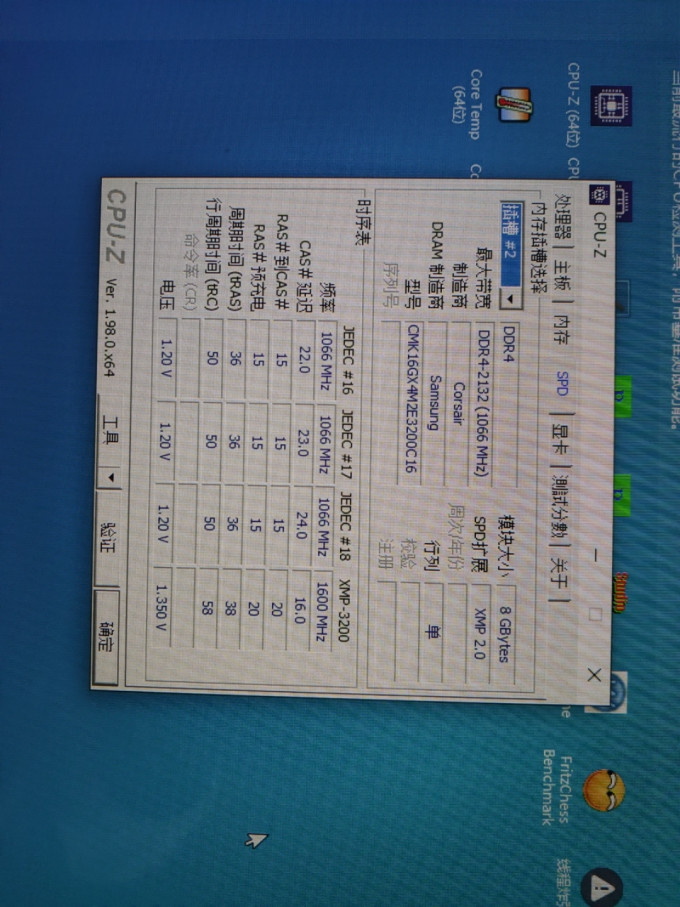Click the Ver. 1.98.0.x64 version text

[110, 327]
